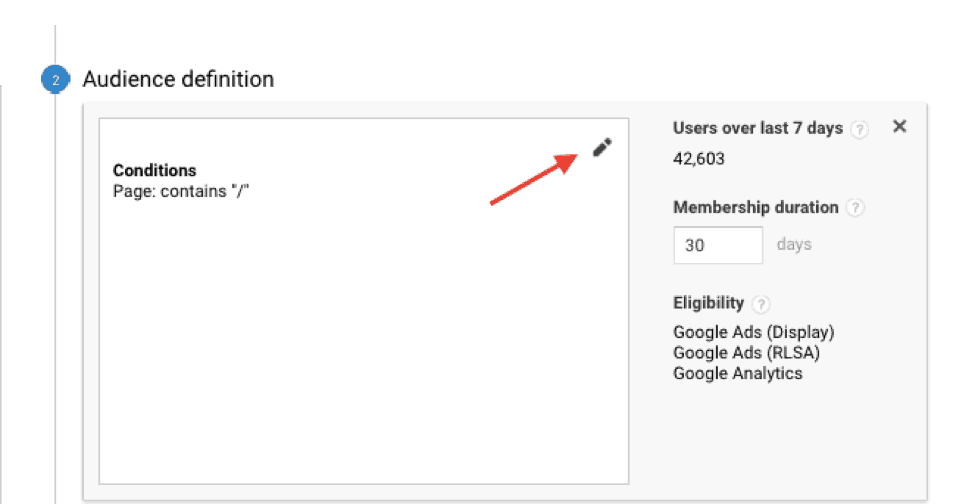Click the Users over last 7 days label

click(x=758, y=129)
